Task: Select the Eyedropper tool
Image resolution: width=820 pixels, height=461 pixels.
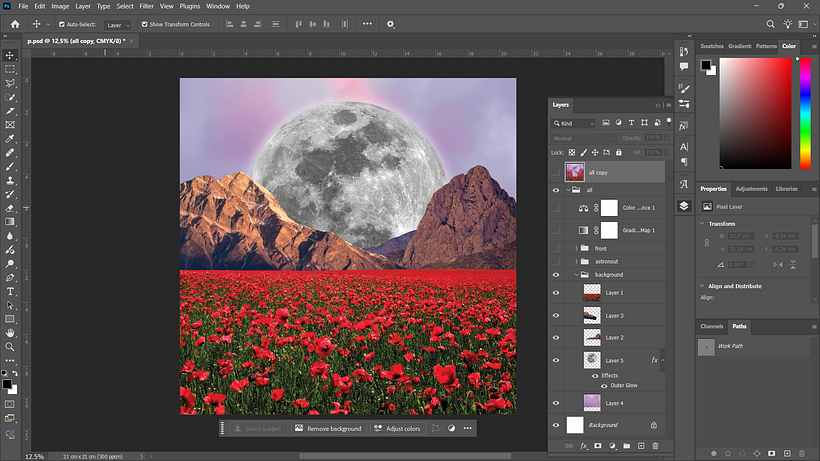Action: pyautogui.click(x=10, y=139)
